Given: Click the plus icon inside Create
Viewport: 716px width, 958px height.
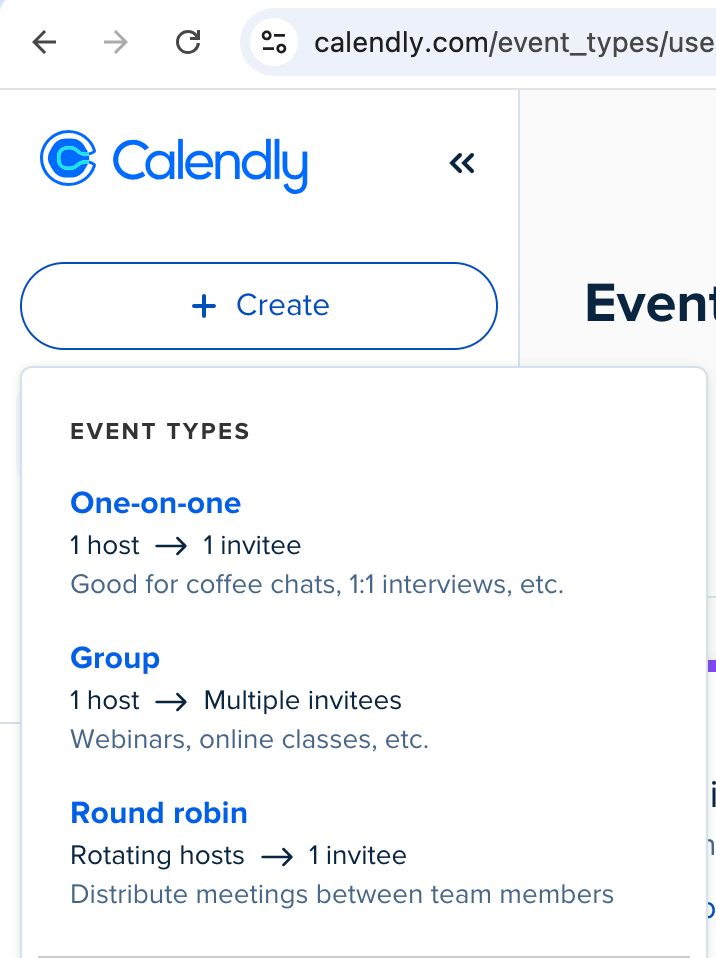Looking at the screenshot, I should (204, 306).
